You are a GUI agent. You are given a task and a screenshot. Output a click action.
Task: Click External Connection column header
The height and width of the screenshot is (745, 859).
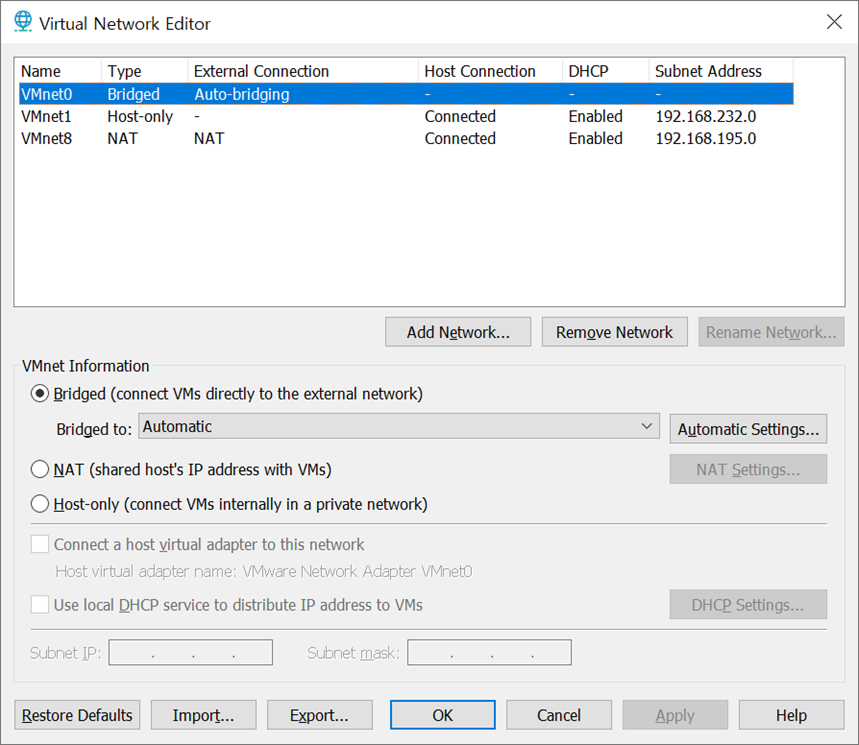(303, 71)
